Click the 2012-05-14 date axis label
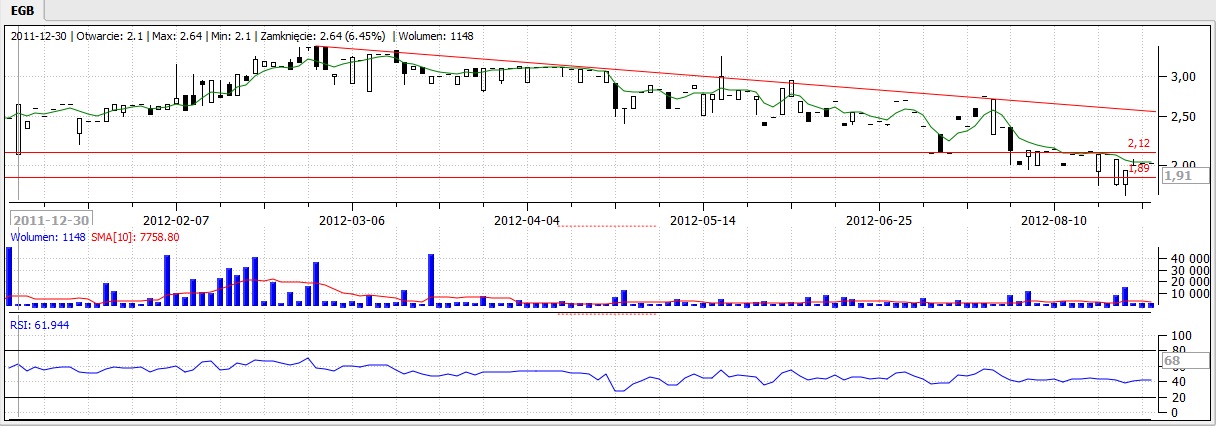The image size is (1216, 429). tap(702, 219)
